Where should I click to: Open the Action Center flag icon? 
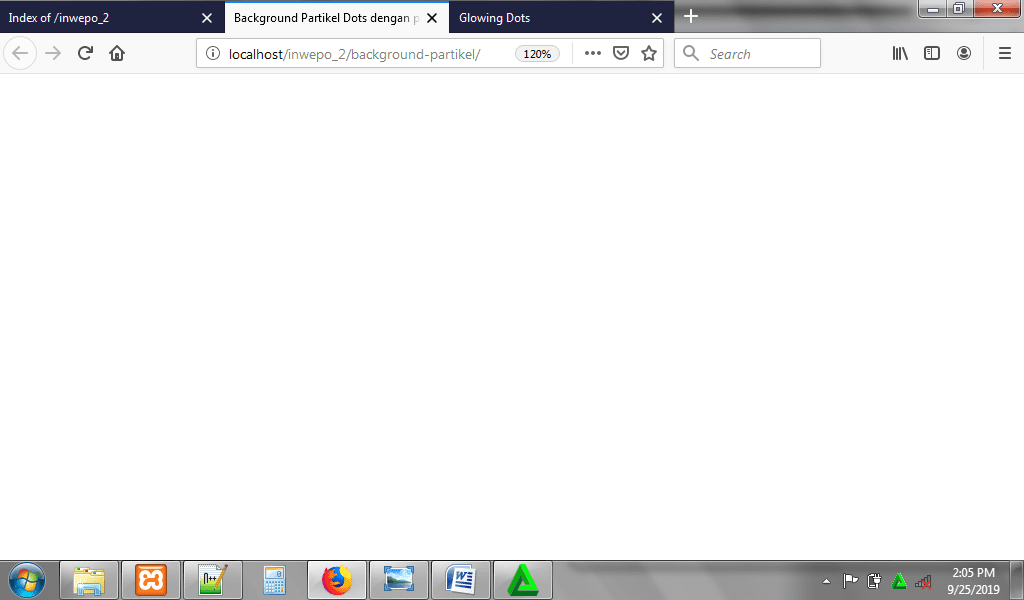click(850, 580)
